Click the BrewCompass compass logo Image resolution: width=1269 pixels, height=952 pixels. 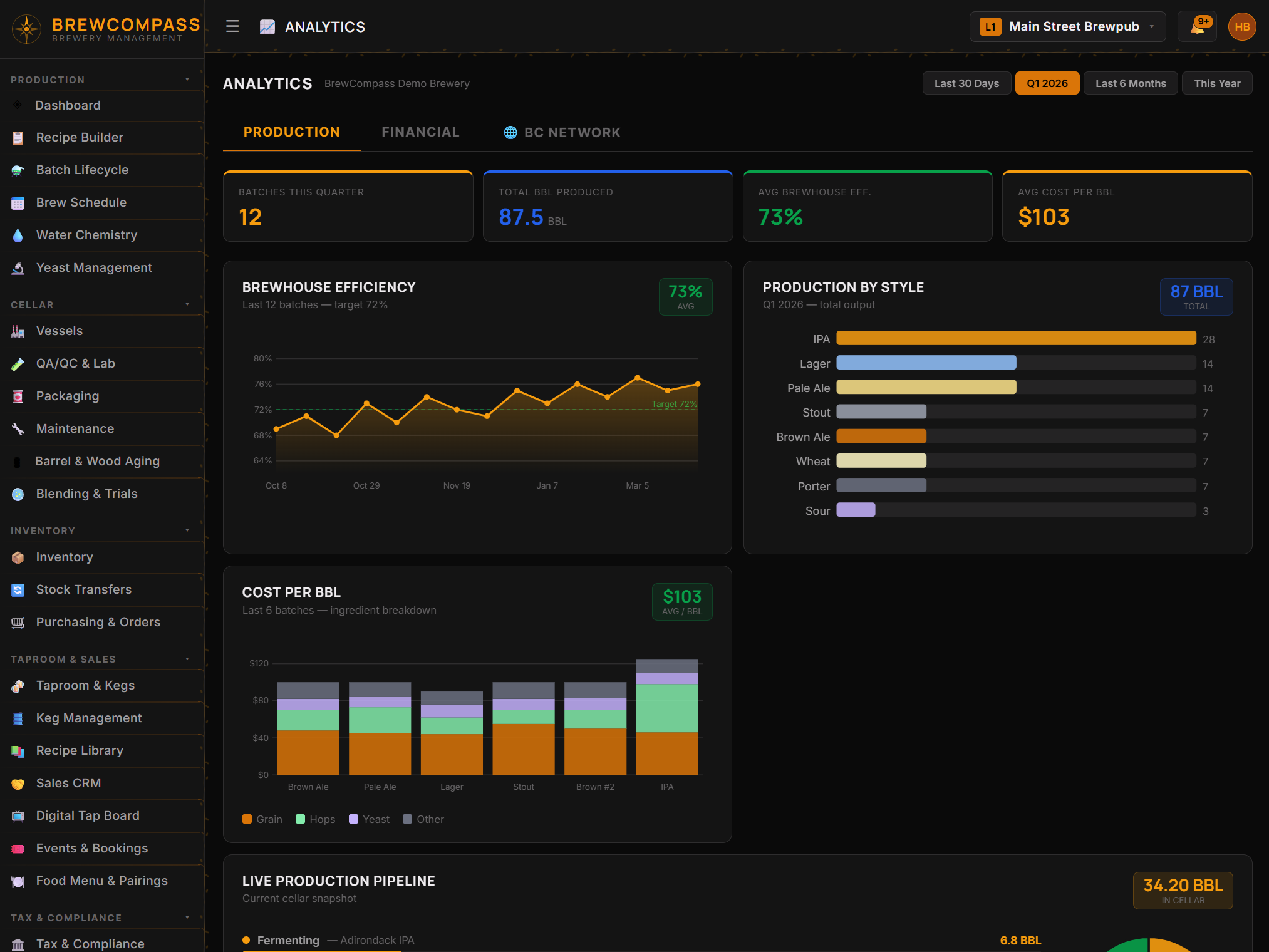(x=26, y=29)
